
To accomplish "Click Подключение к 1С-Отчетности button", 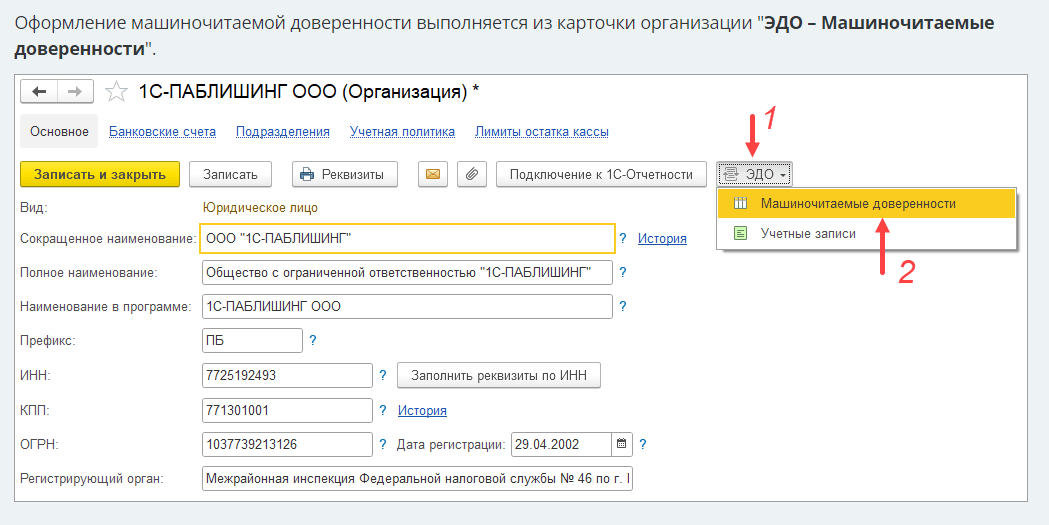I will coord(601,175).
